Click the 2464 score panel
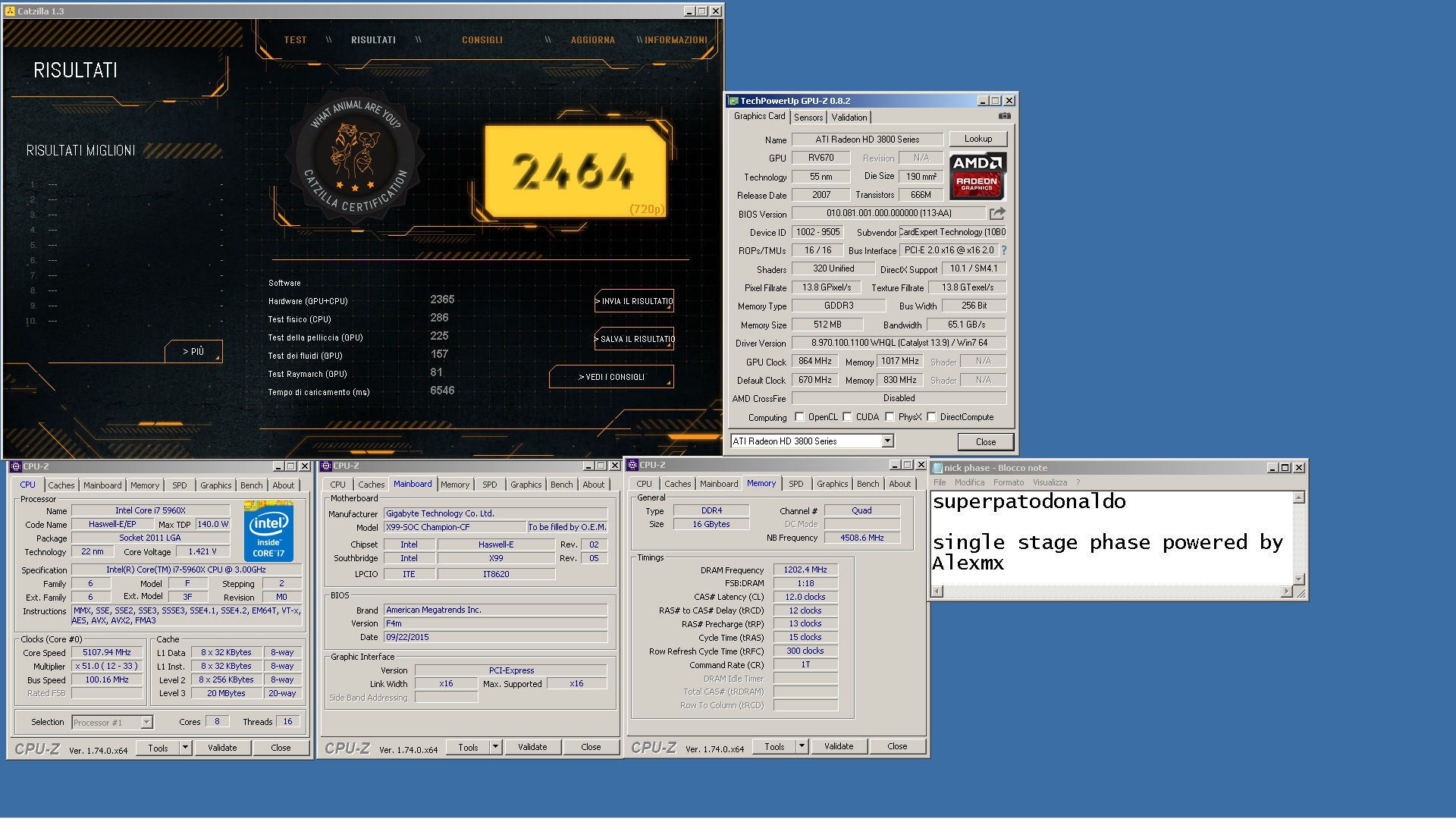The width and height of the screenshot is (1456, 819). 576,171
